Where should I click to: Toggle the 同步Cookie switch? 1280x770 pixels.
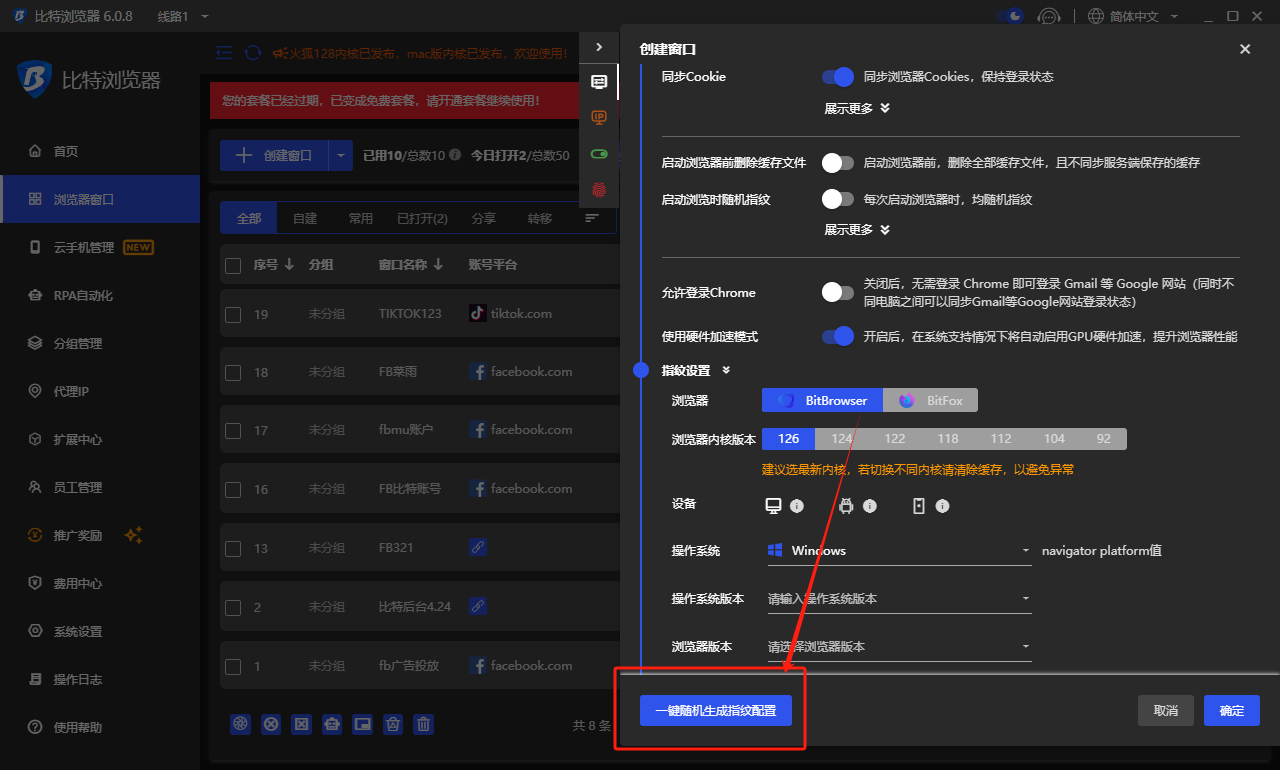(x=838, y=77)
